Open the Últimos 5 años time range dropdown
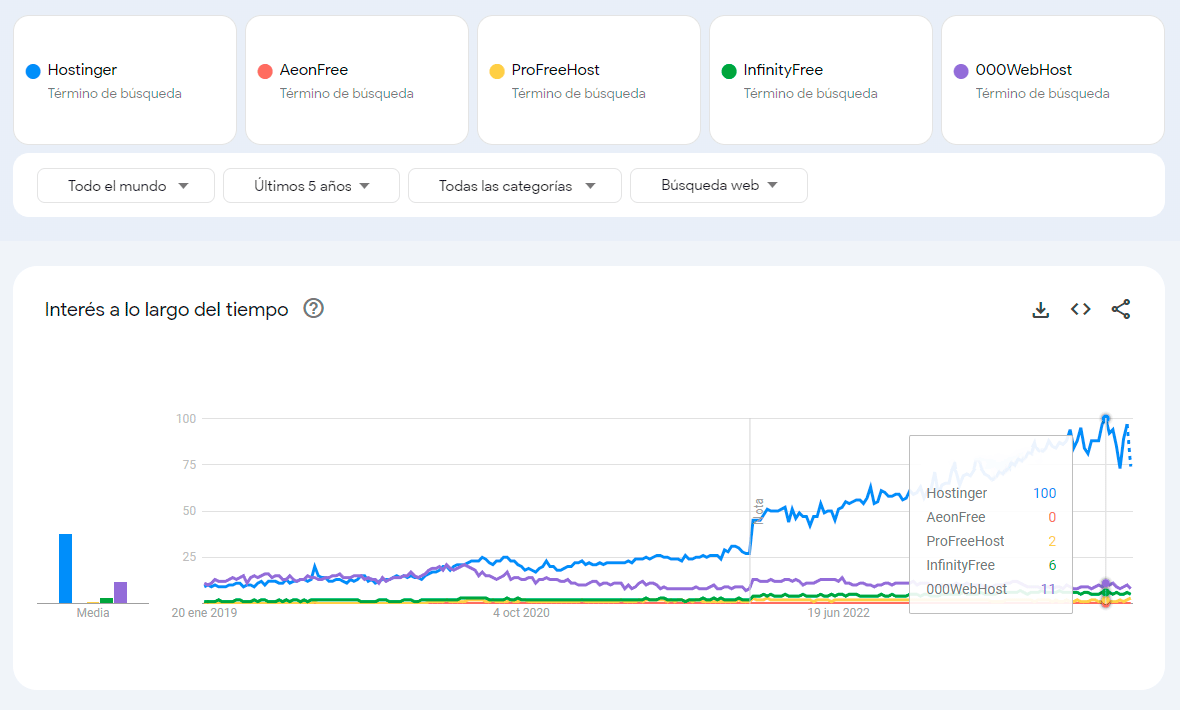This screenshot has width=1180, height=710. [311, 186]
